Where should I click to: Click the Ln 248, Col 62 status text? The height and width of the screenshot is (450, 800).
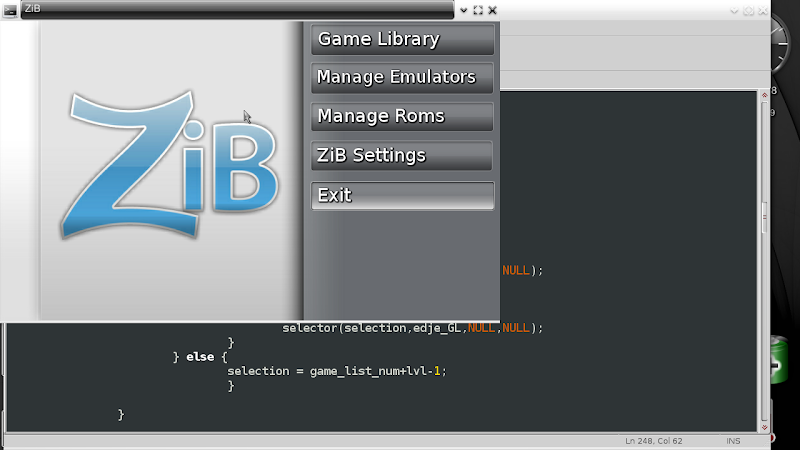point(654,441)
